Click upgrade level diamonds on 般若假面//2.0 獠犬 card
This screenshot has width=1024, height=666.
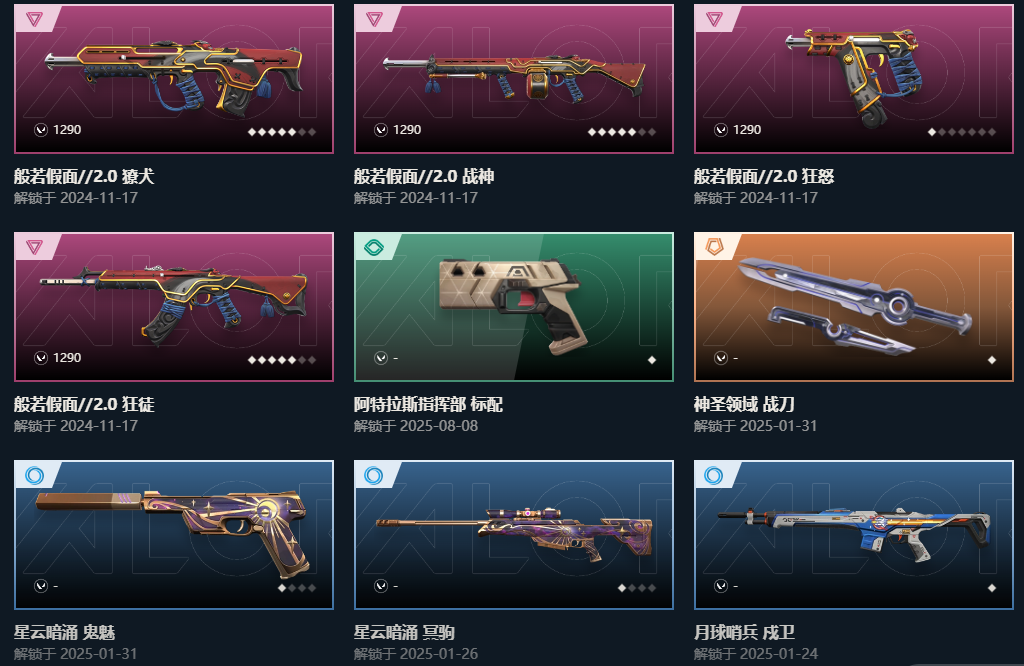pos(281,132)
